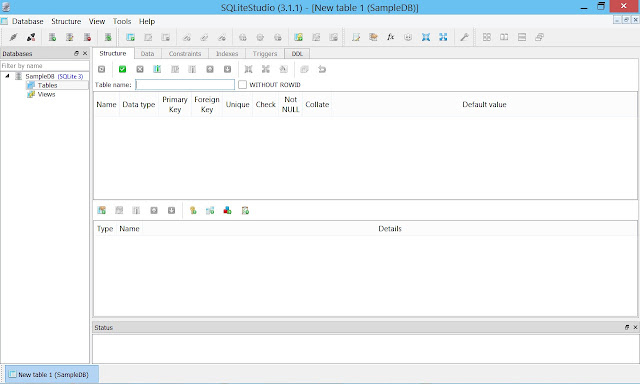This screenshot has height=384, width=640.
Task: Click the Data type column header
Action: pyautogui.click(x=139, y=104)
